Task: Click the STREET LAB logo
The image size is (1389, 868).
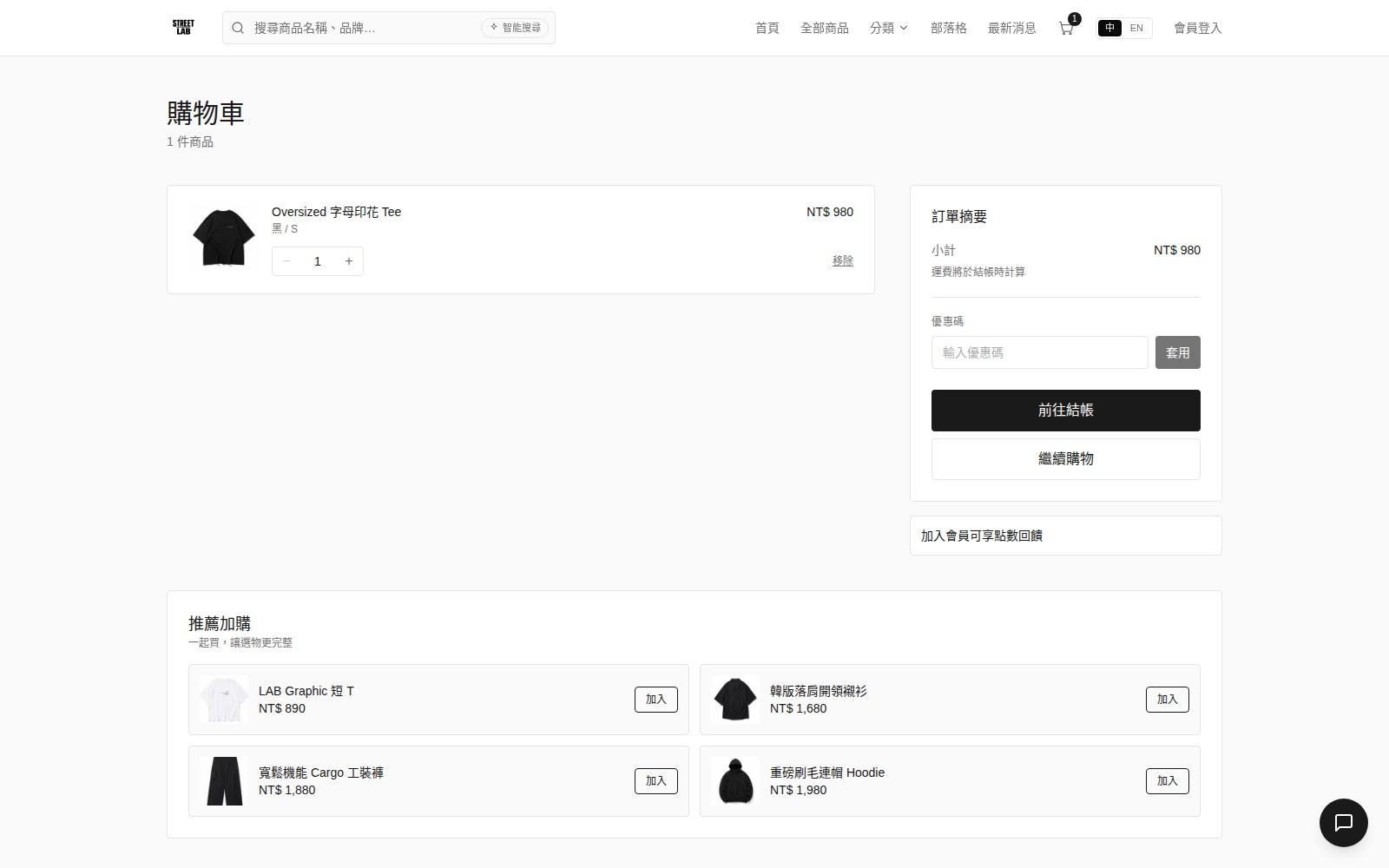Action: (183, 28)
